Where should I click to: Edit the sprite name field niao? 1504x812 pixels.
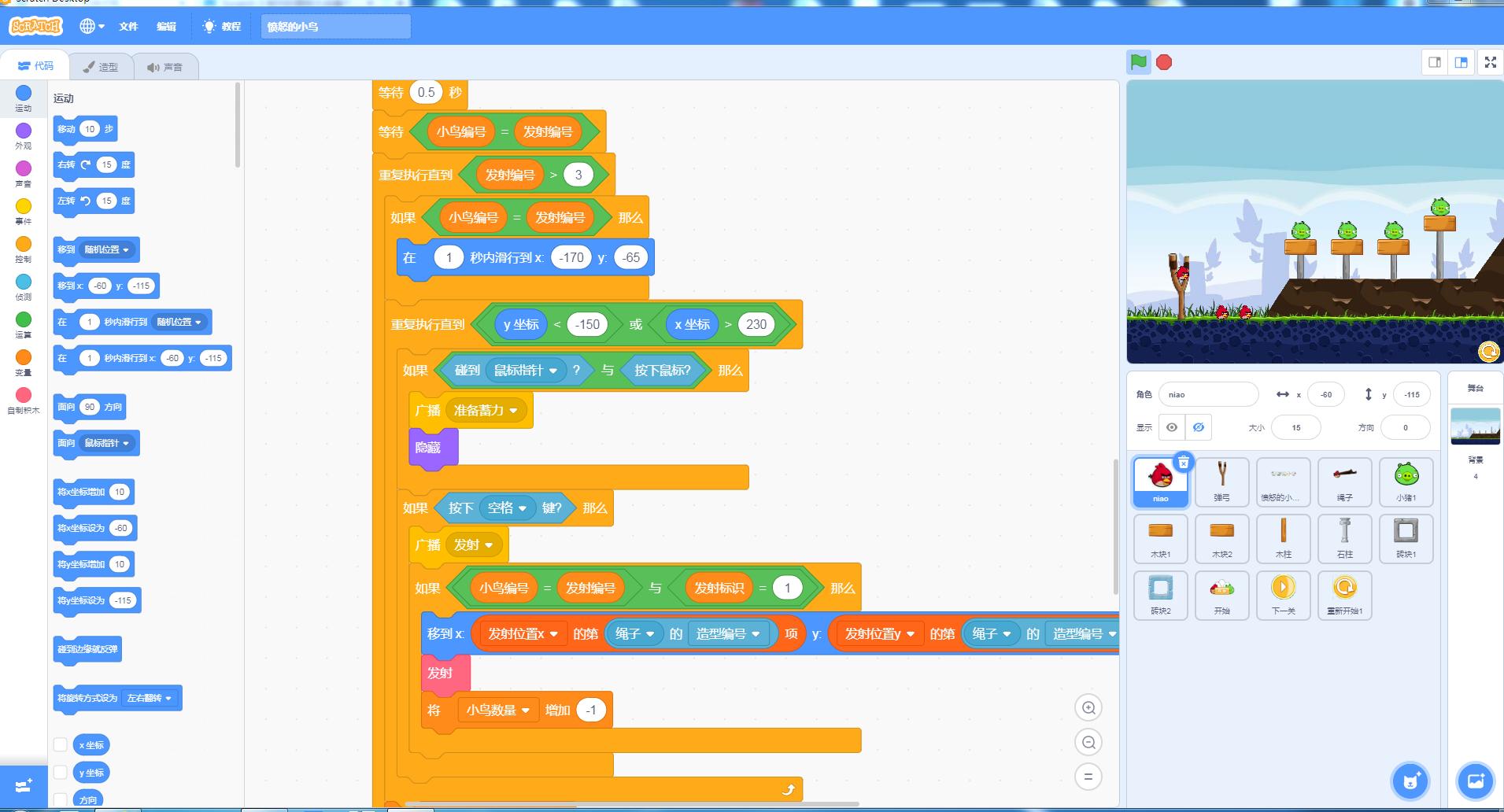pos(1208,394)
